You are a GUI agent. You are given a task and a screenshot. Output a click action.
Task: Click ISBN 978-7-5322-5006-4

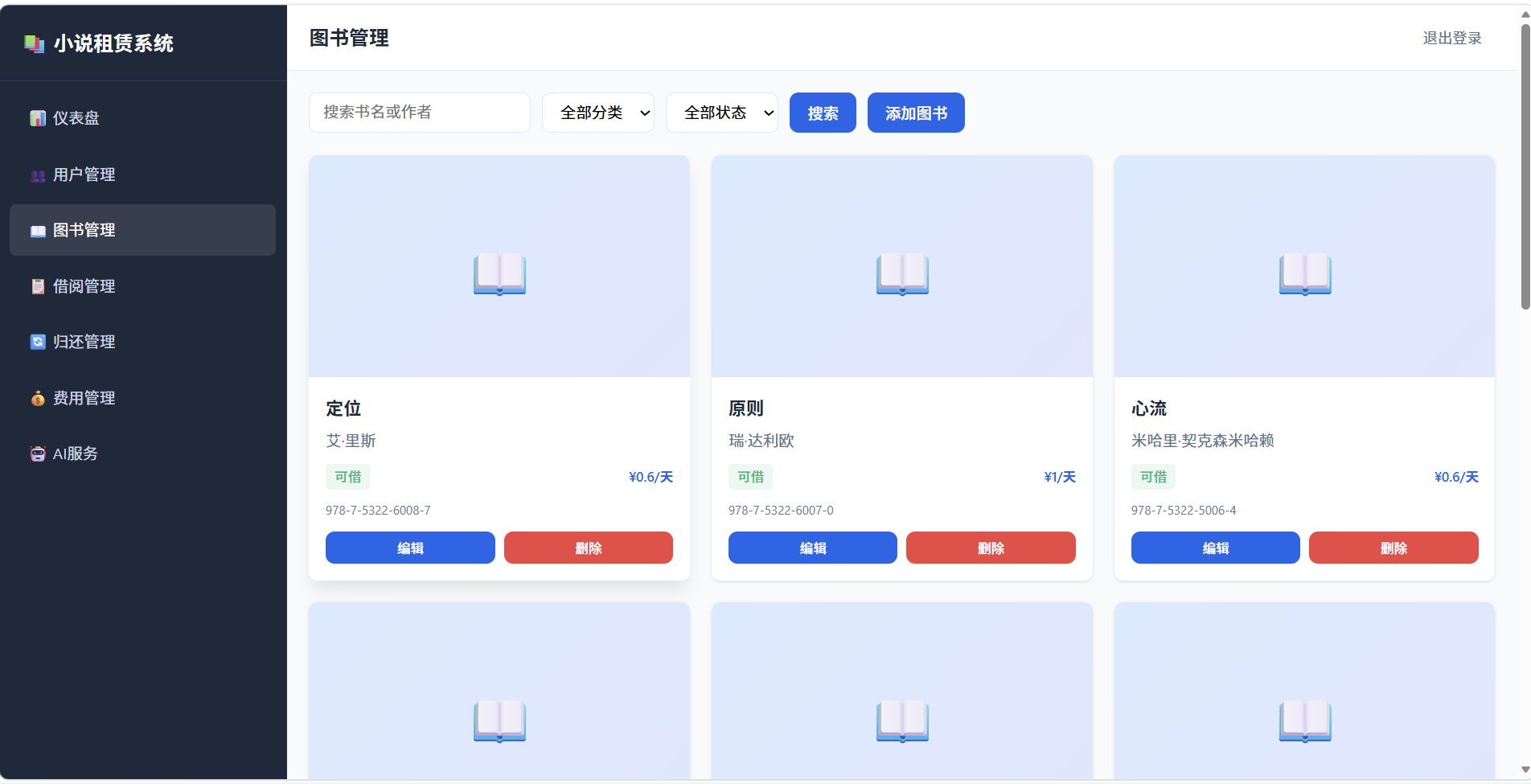coord(1184,511)
